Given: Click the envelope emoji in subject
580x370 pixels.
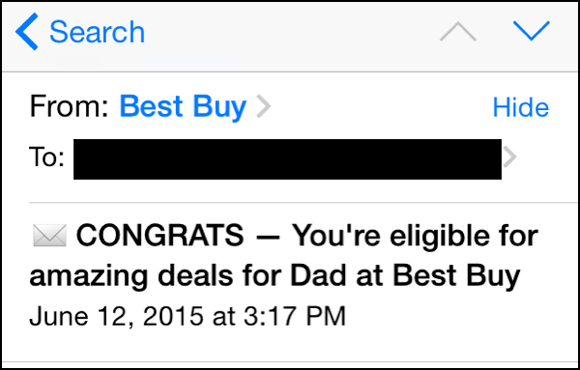Looking at the screenshot, I should click(50, 235).
